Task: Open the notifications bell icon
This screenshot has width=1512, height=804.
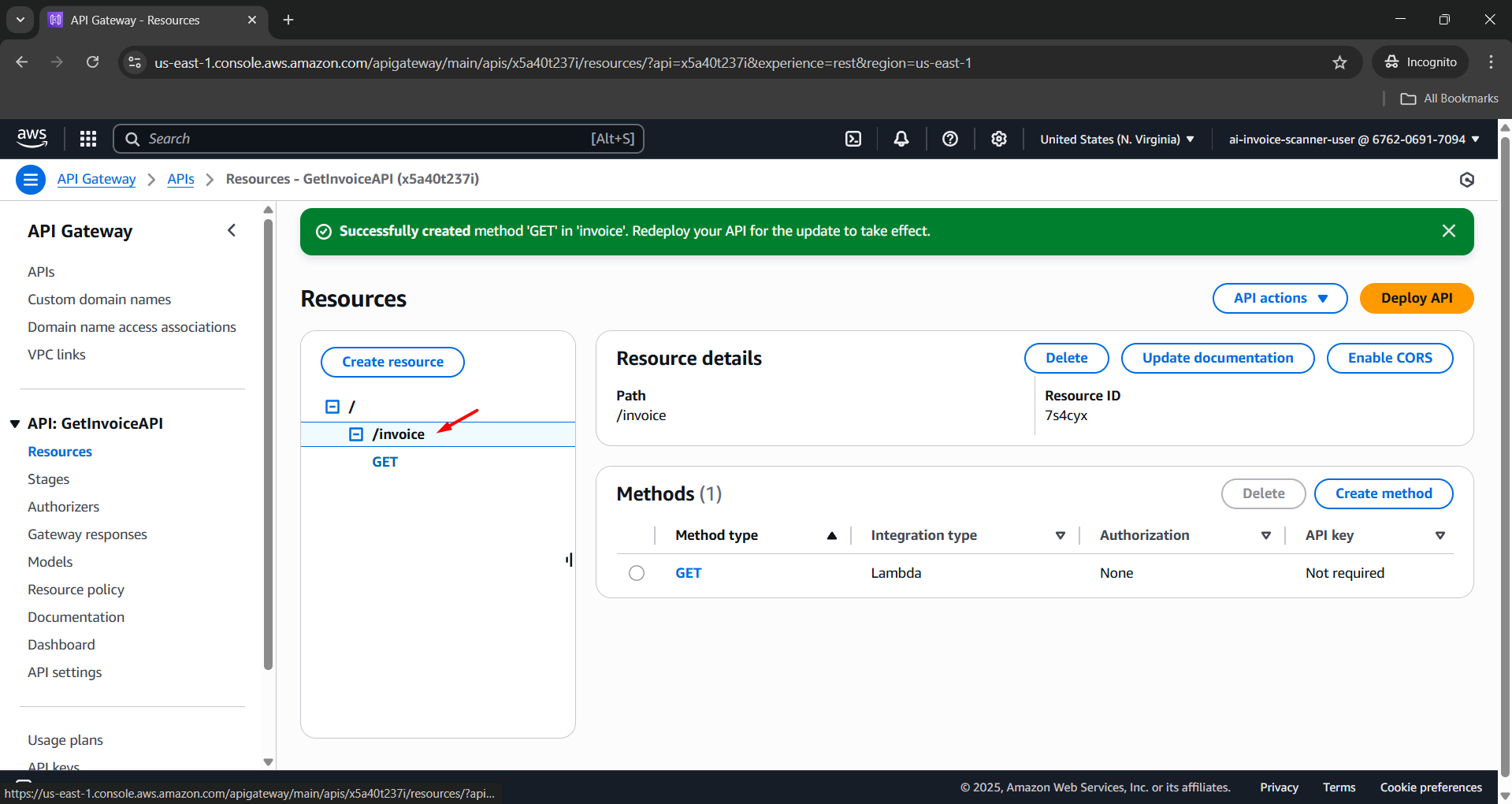Action: pos(901,139)
